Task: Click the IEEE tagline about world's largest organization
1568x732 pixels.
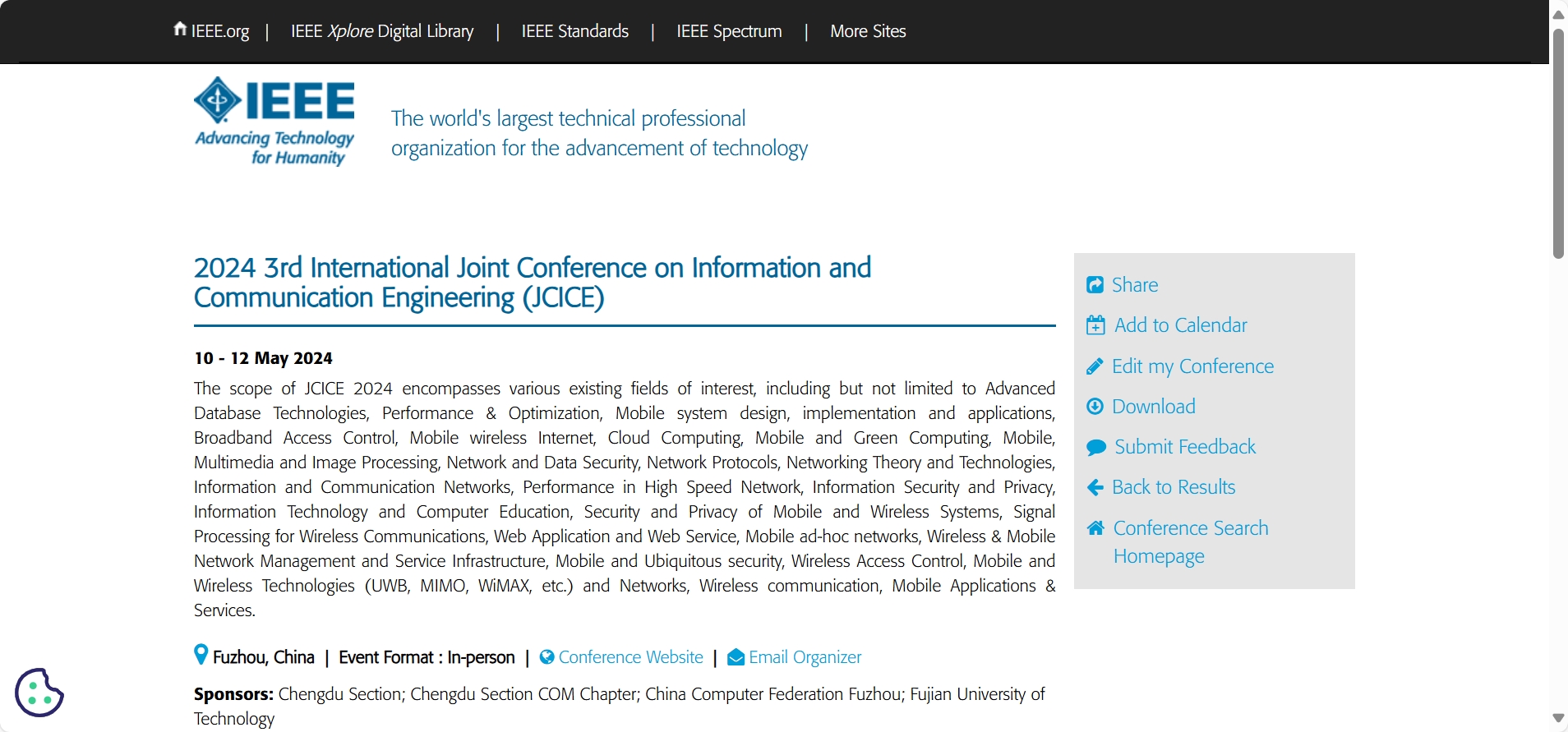Action: [599, 133]
